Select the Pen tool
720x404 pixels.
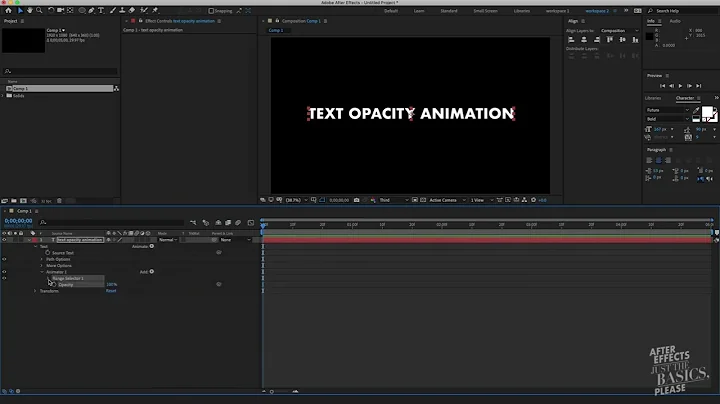(91, 10)
